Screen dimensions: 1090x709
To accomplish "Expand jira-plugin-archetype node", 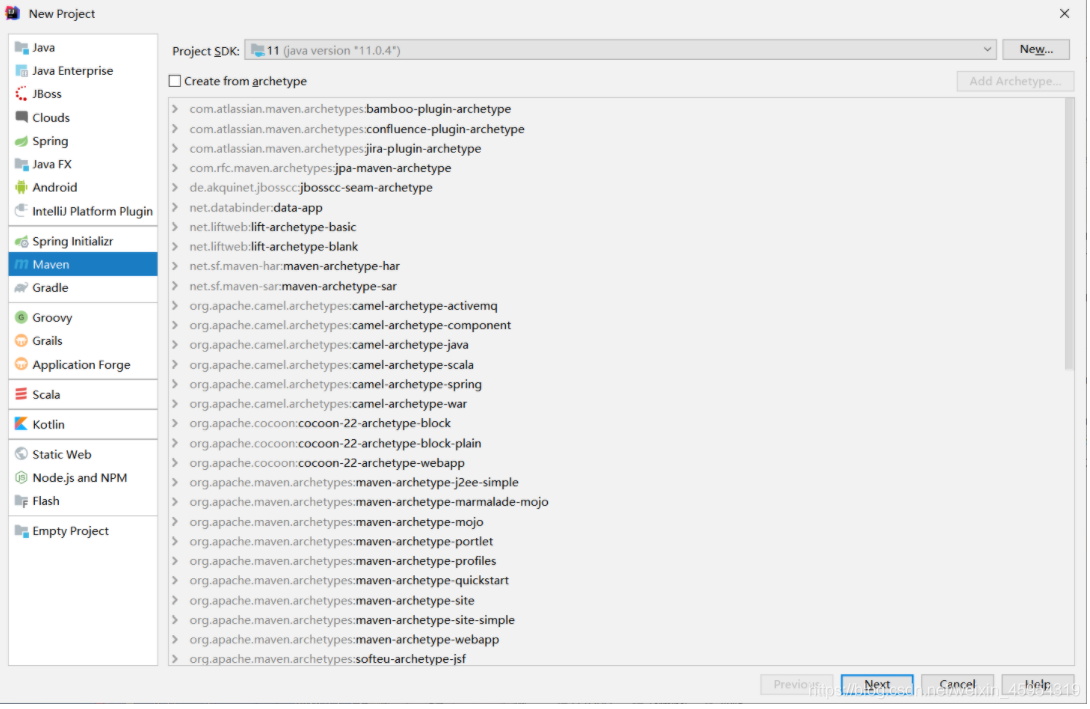I will [175, 148].
